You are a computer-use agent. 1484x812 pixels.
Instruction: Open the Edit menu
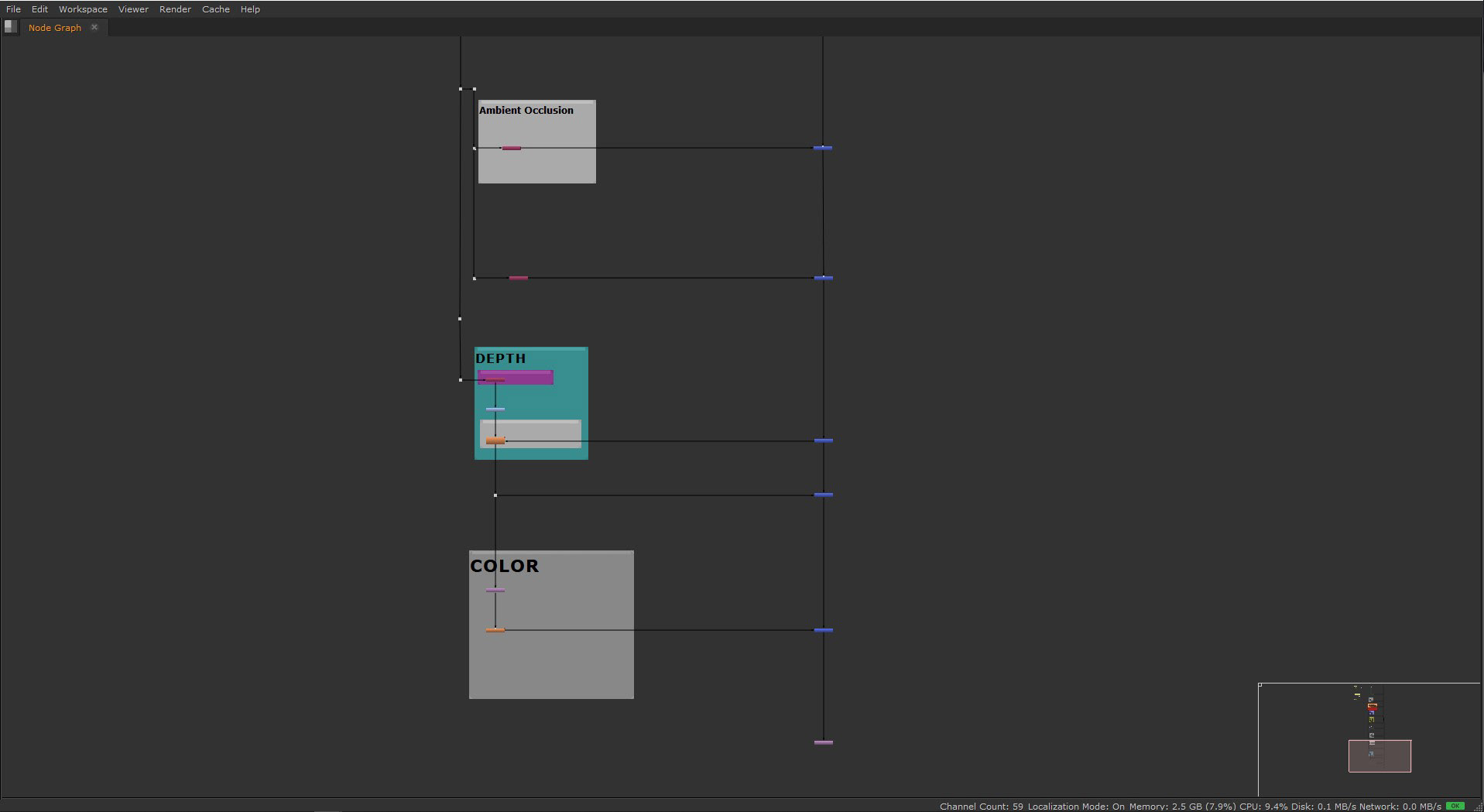pyautogui.click(x=39, y=9)
